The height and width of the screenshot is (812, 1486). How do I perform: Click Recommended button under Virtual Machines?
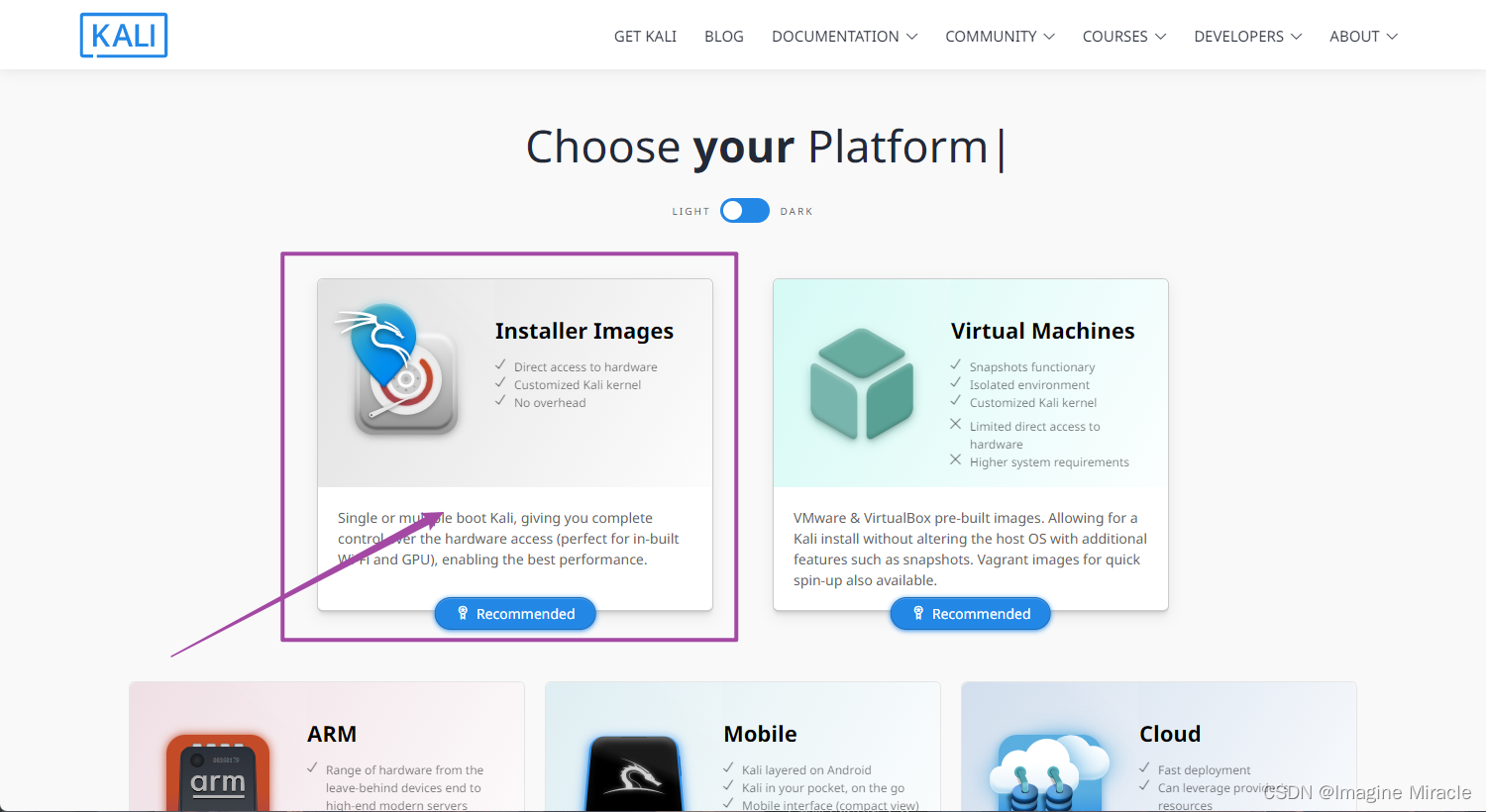pyautogui.click(x=971, y=614)
